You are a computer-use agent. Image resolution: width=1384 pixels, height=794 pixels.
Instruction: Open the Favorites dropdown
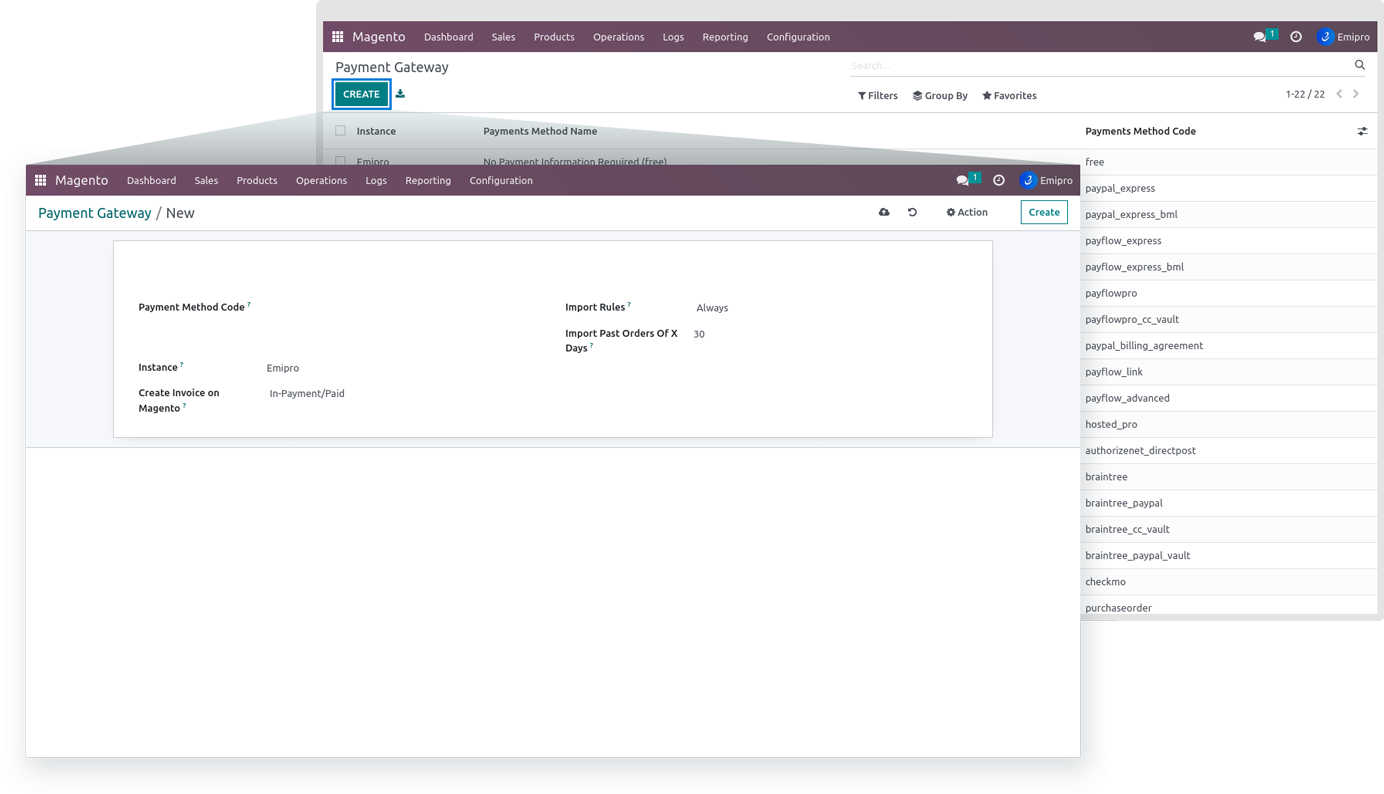(1009, 96)
